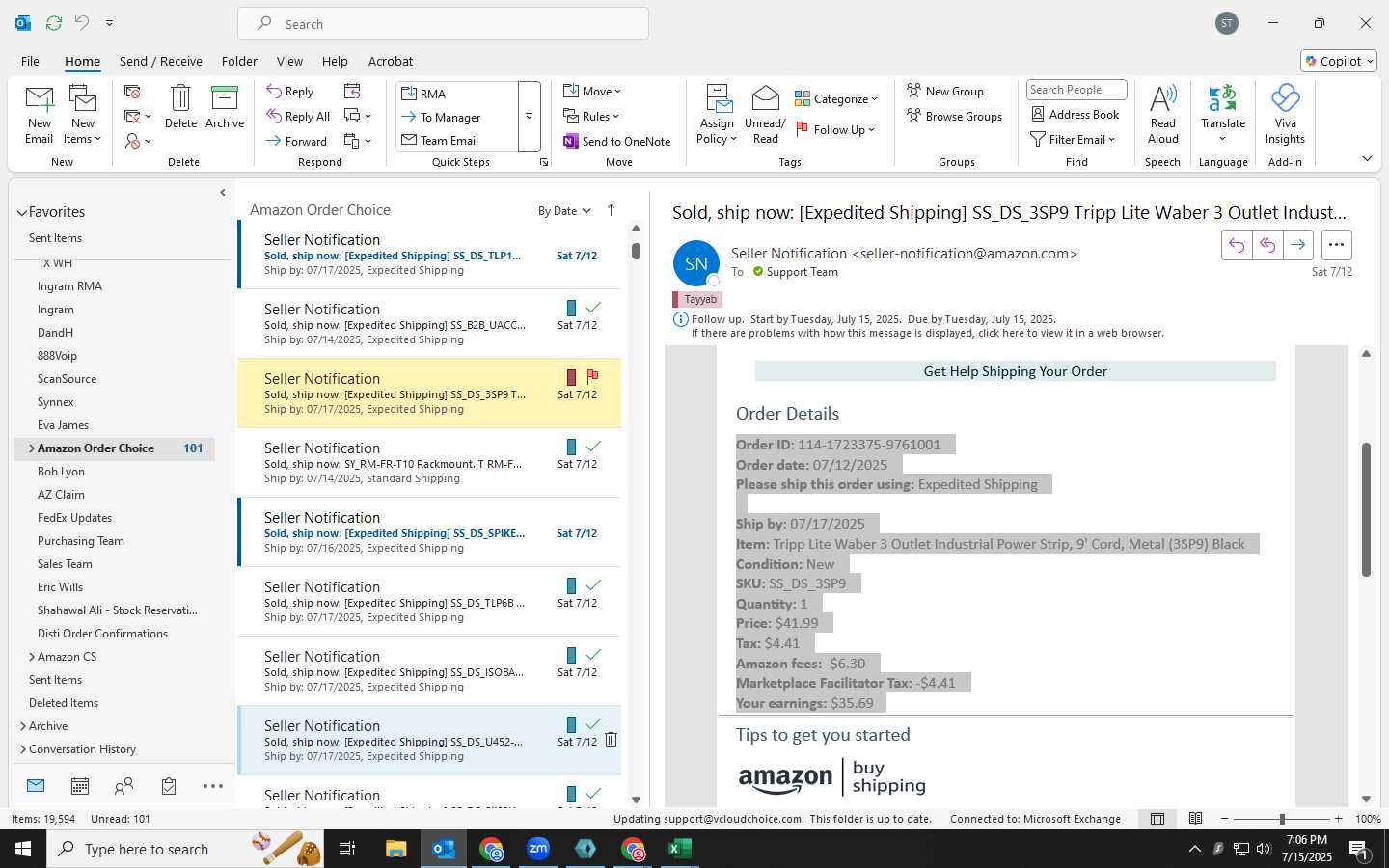1389x868 pixels.
Task: Open the Ingram RMA folder
Action: click(69, 286)
